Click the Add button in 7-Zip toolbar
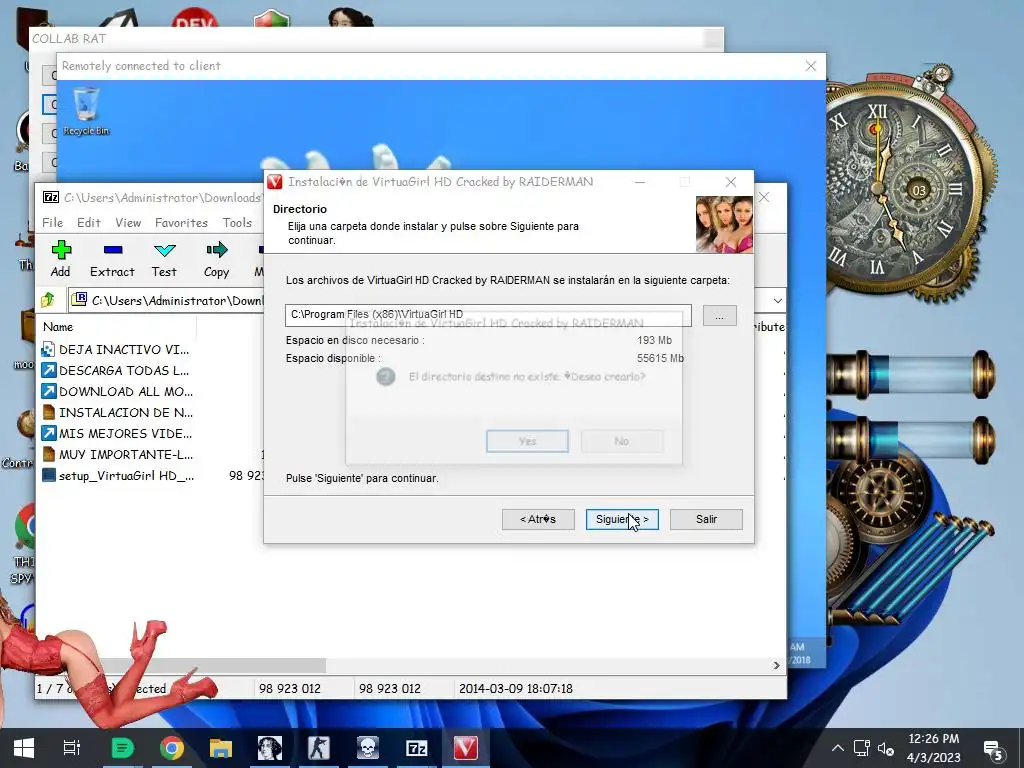This screenshot has width=1024, height=768. (61, 259)
